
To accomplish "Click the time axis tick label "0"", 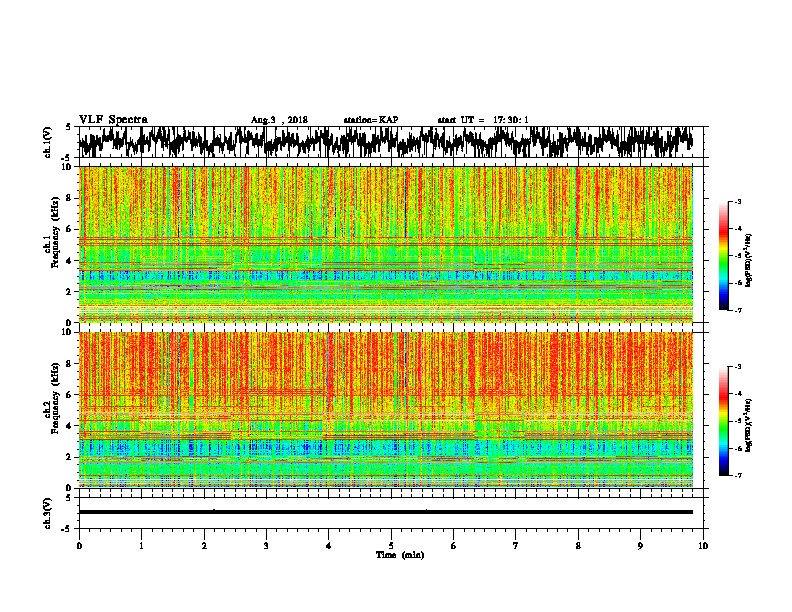I will [x=79, y=546].
